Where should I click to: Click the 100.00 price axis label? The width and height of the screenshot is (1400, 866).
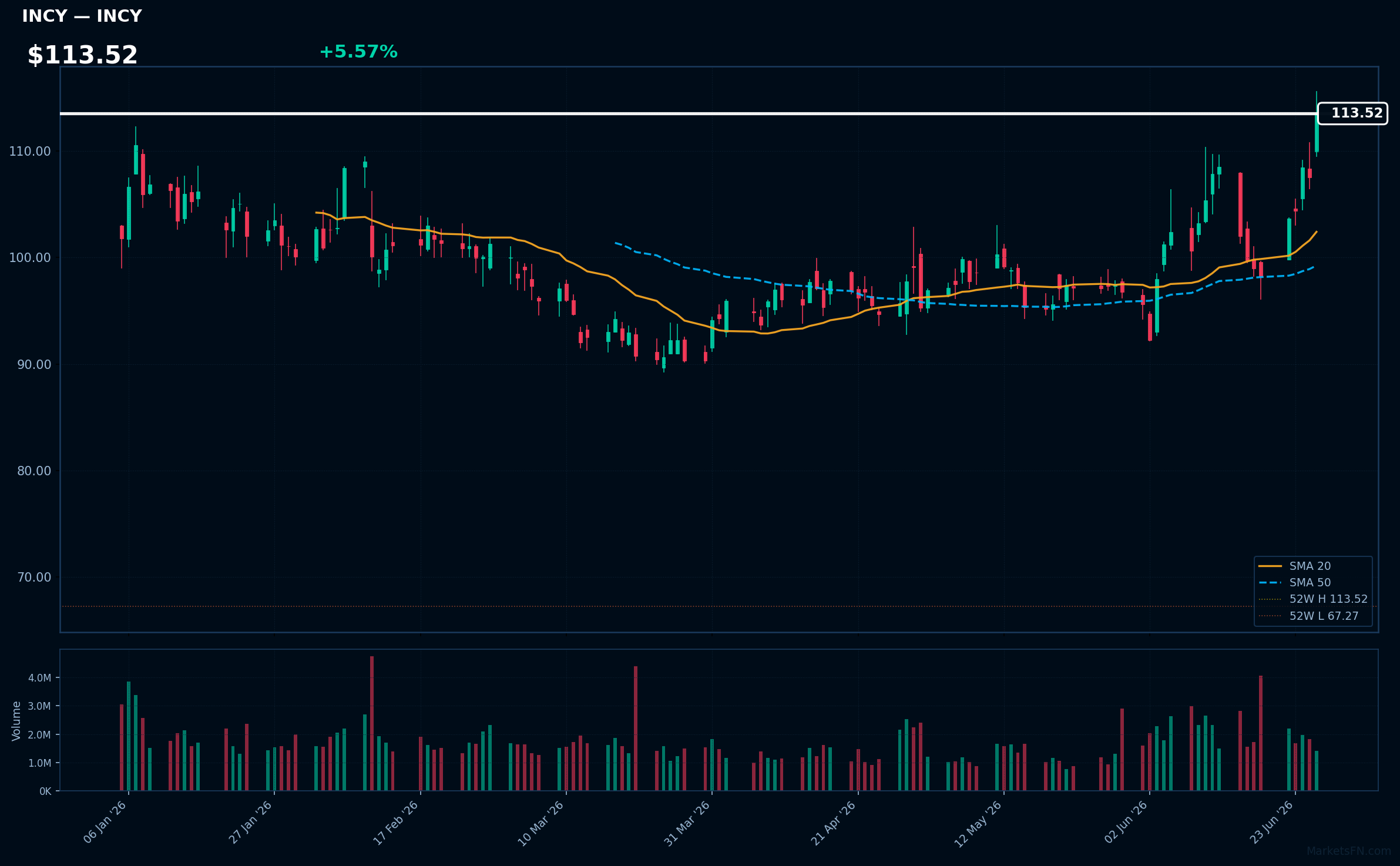pyautogui.click(x=30, y=258)
